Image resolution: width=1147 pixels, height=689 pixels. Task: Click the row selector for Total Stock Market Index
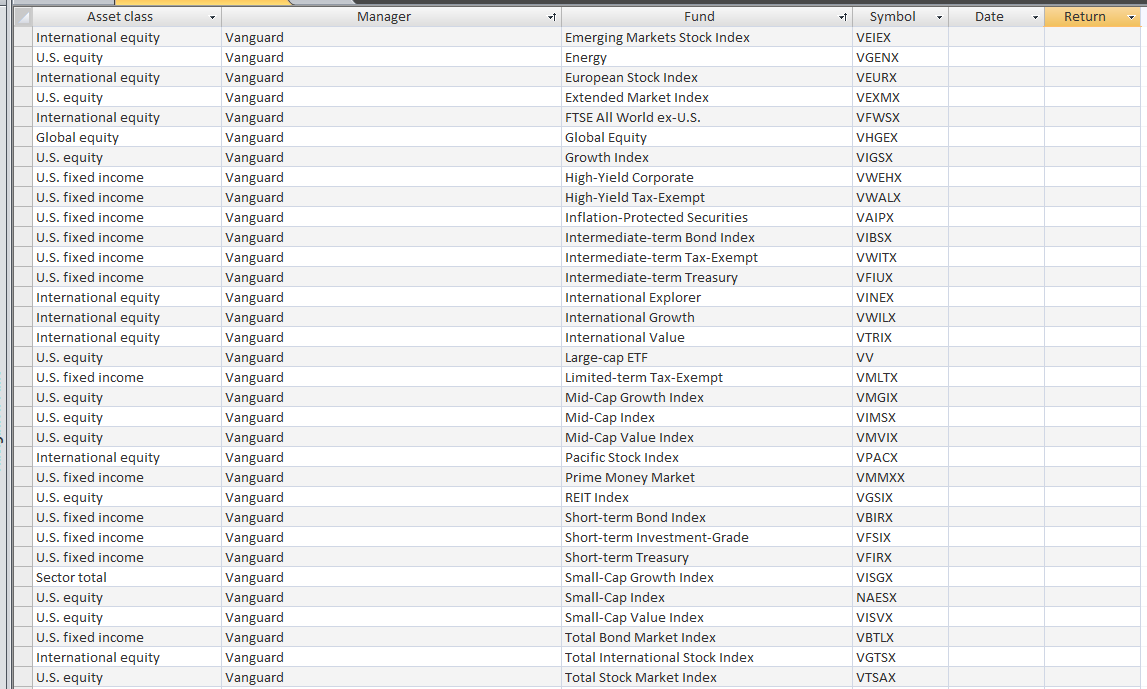click(x=23, y=677)
